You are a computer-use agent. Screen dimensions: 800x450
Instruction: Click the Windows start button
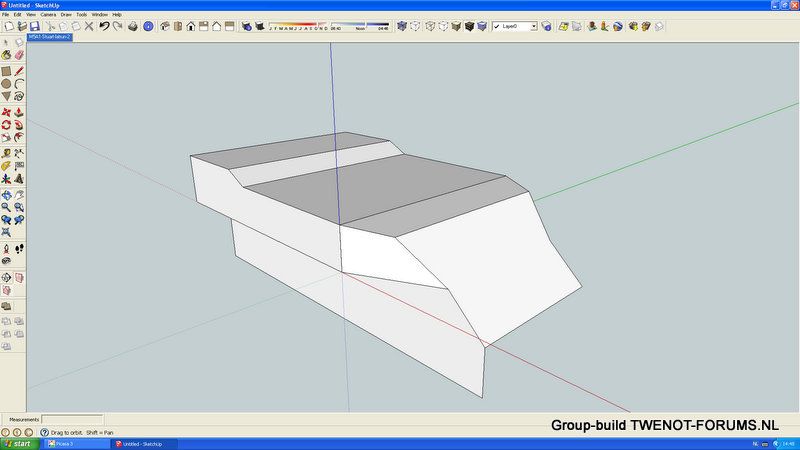tap(19, 444)
